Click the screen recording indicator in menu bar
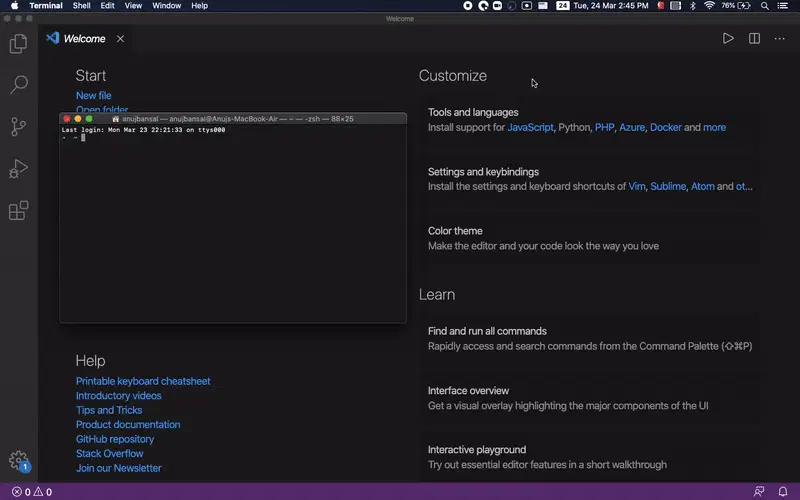Screen dimensions: 800x500 click(x=467, y=6)
